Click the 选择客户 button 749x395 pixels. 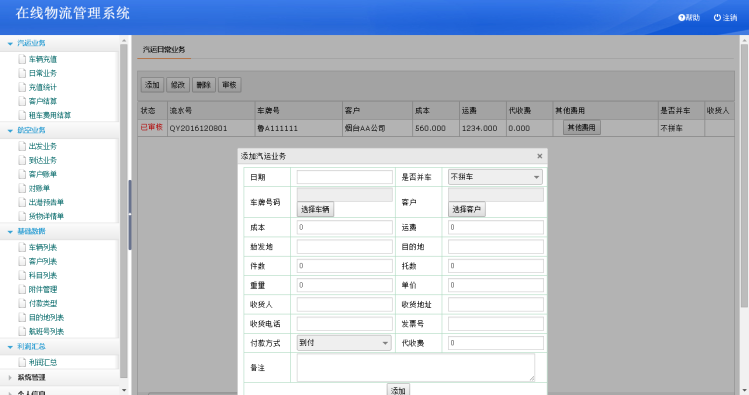[466, 209]
